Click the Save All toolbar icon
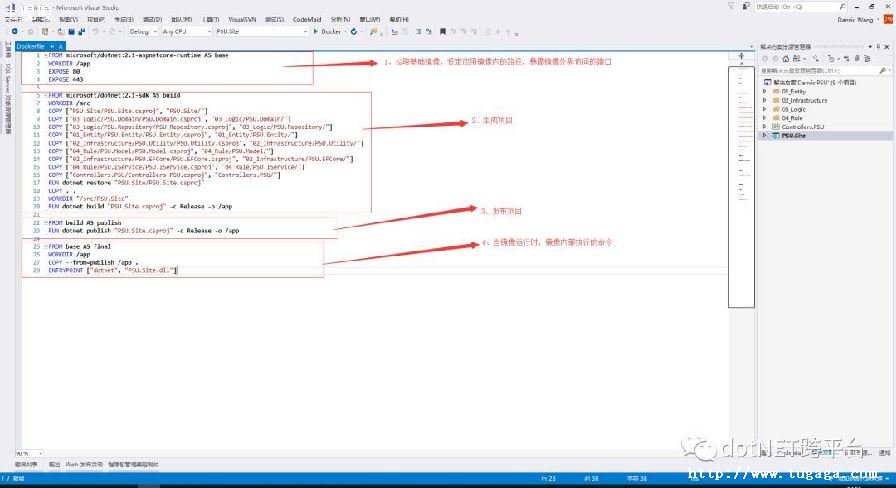 [82, 32]
